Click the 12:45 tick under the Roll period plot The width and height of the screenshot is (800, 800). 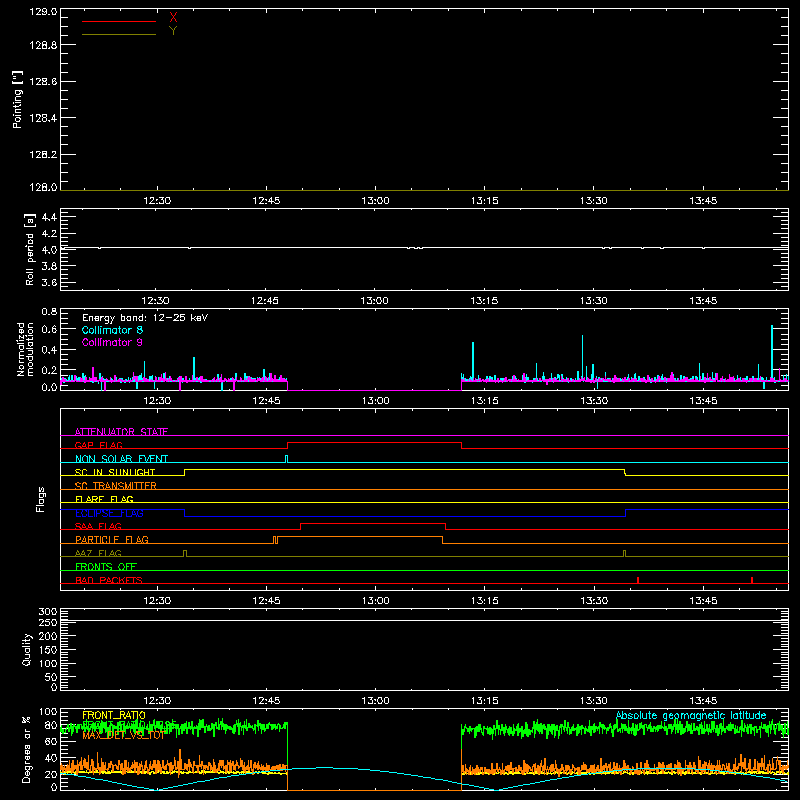(x=265, y=301)
